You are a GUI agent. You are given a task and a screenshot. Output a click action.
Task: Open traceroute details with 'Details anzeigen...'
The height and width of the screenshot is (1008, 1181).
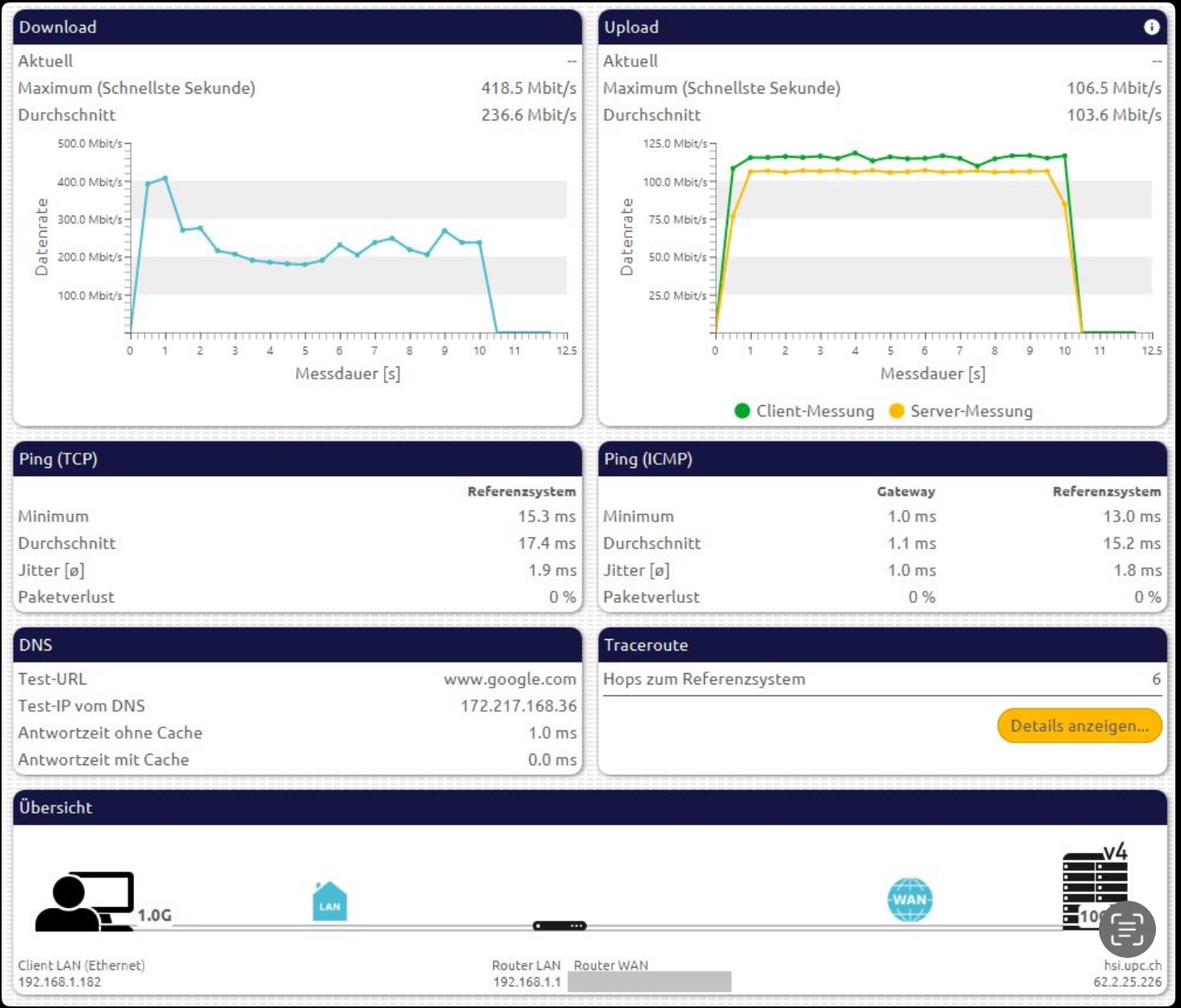tap(1079, 726)
